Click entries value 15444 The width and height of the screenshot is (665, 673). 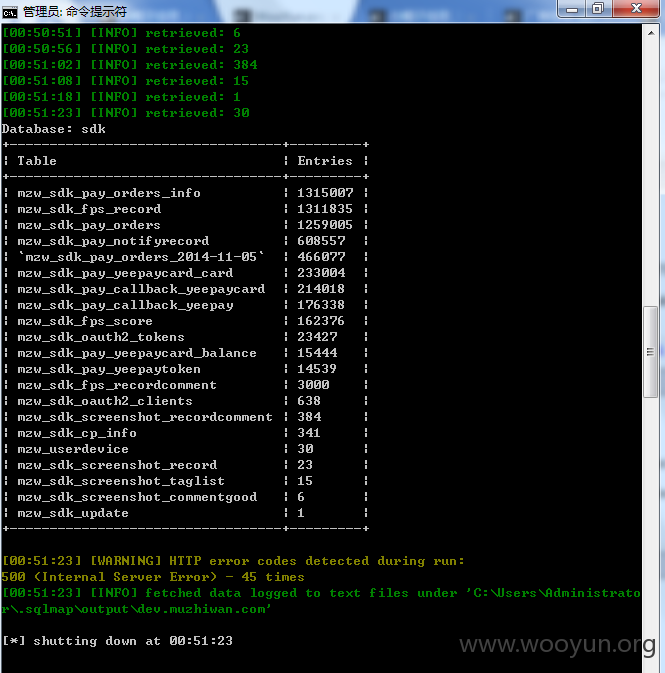point(317,353)
